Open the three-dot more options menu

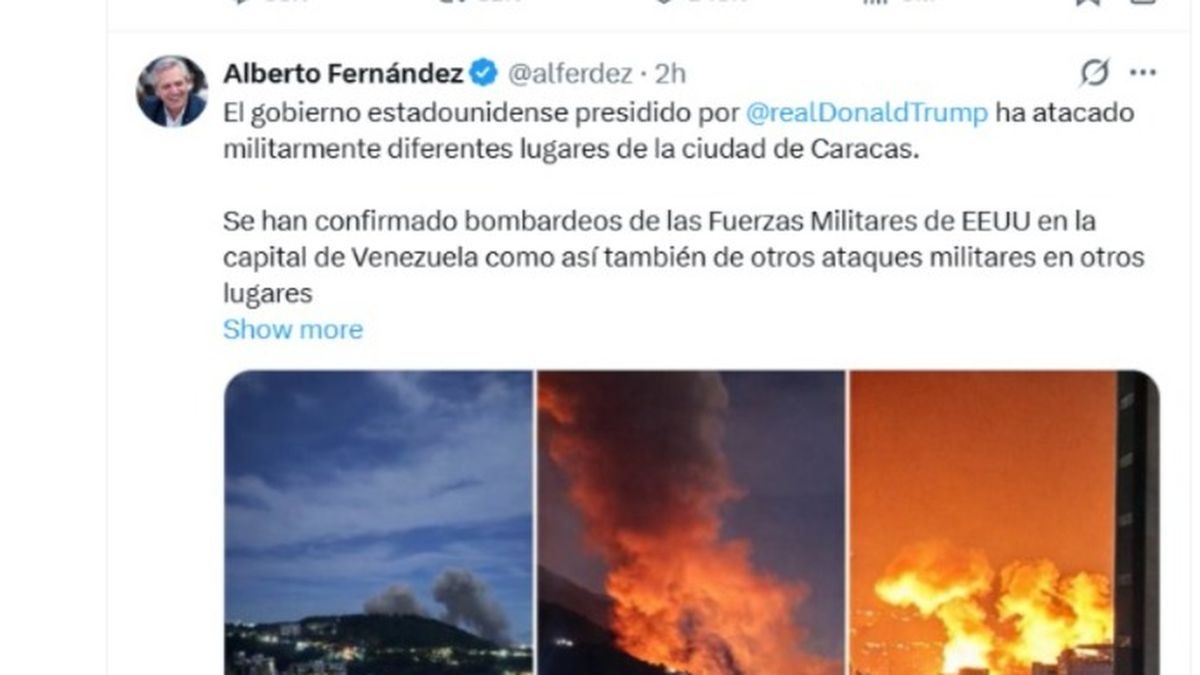pos(1143,73)
